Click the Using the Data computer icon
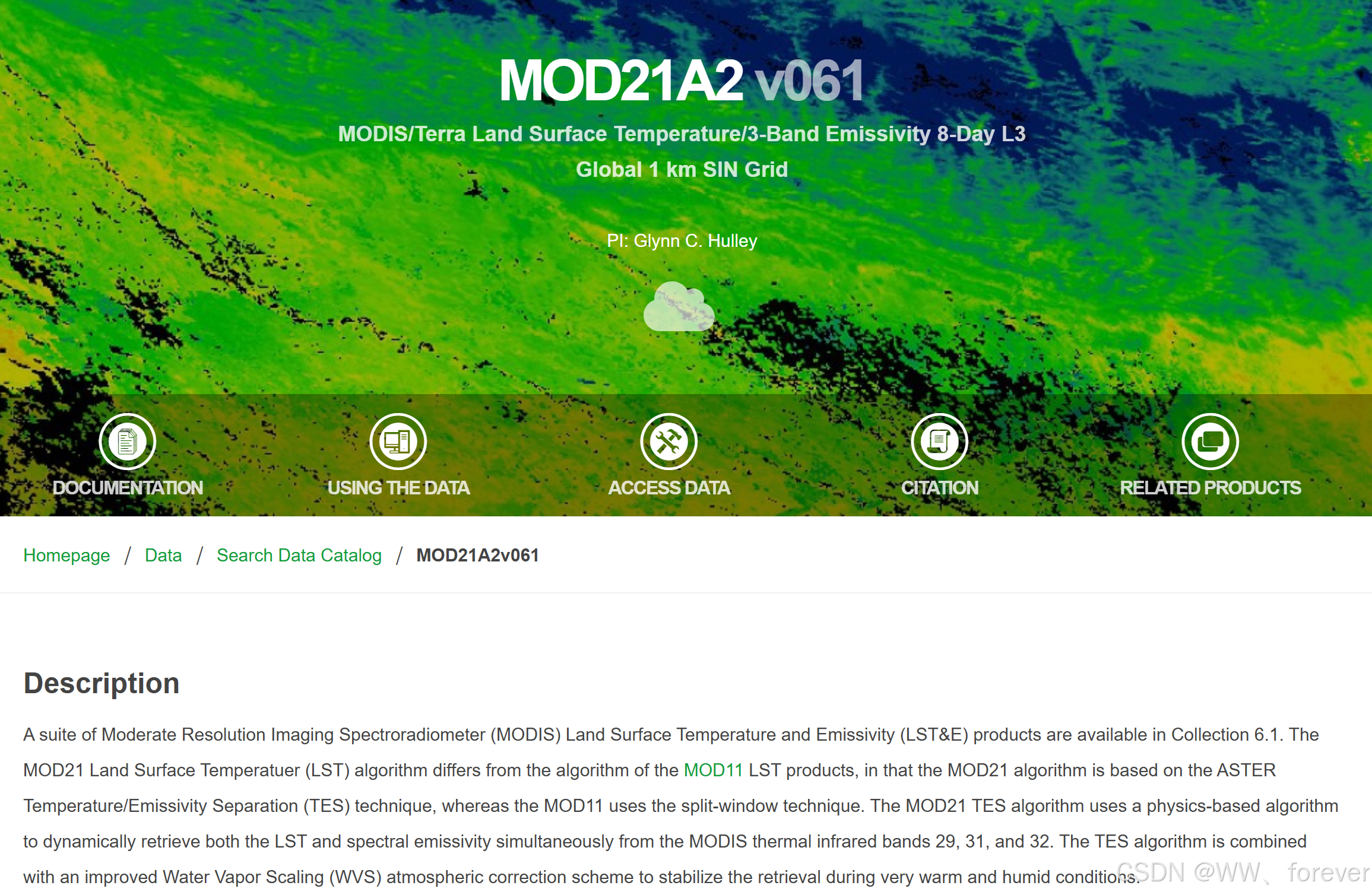1372x895 pixels. click(x=398, y=442)
